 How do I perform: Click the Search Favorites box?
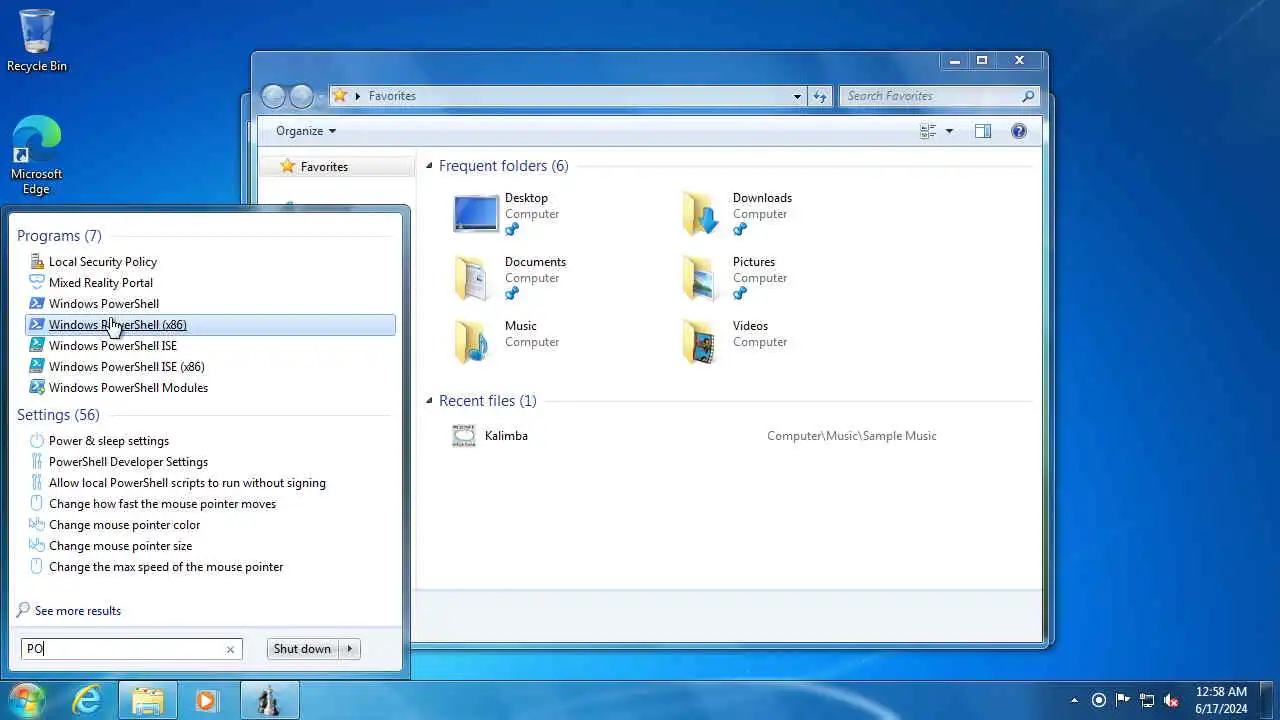coord(939,96)
